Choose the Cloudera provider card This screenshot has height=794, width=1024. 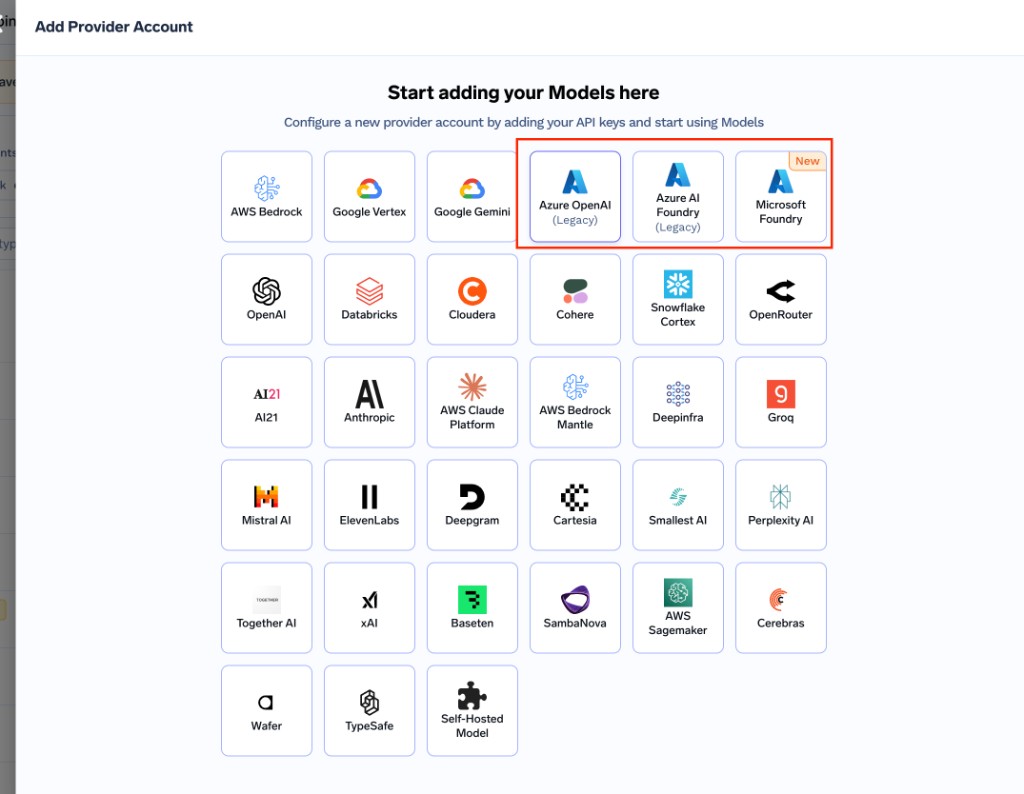[x=472, y=299]
